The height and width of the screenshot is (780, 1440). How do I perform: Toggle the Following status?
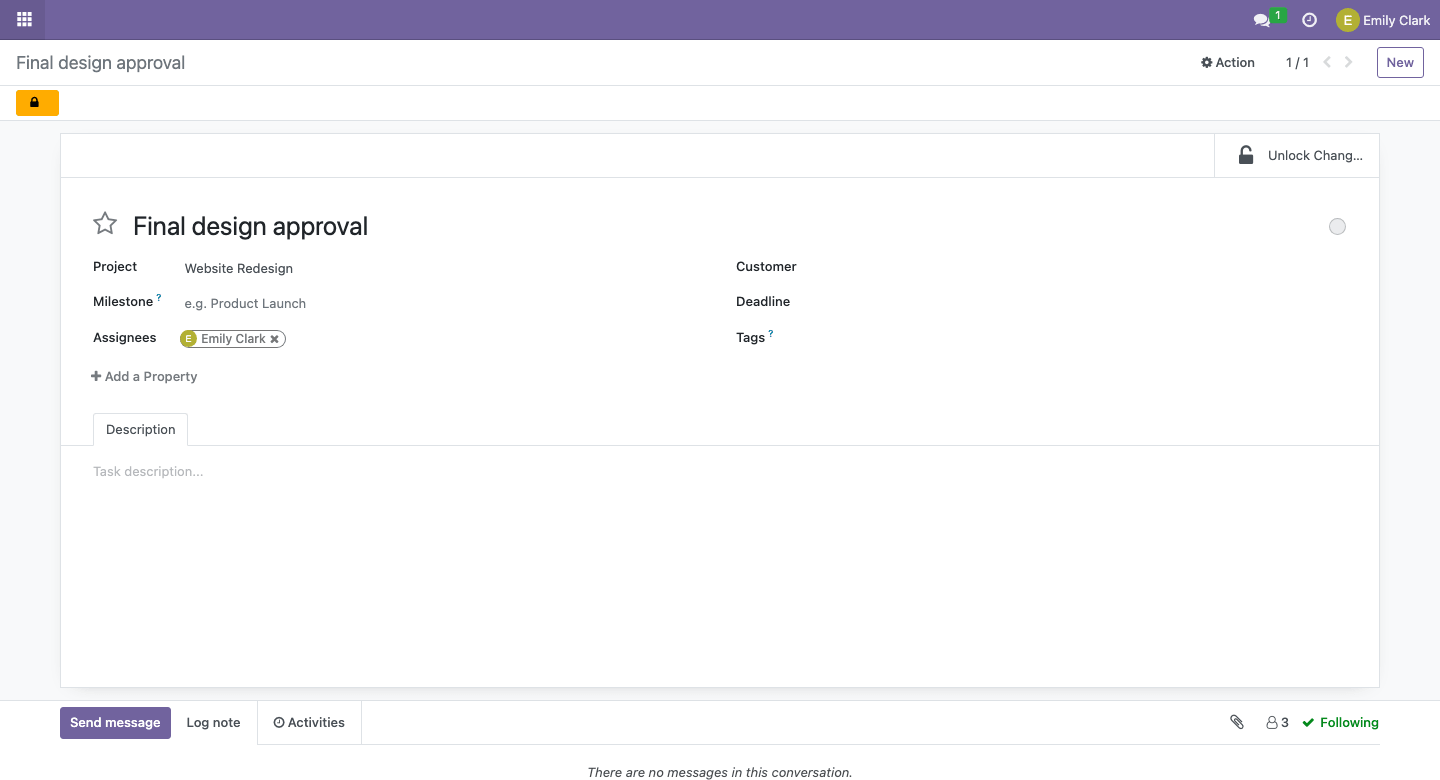[x=1340, y=722]
